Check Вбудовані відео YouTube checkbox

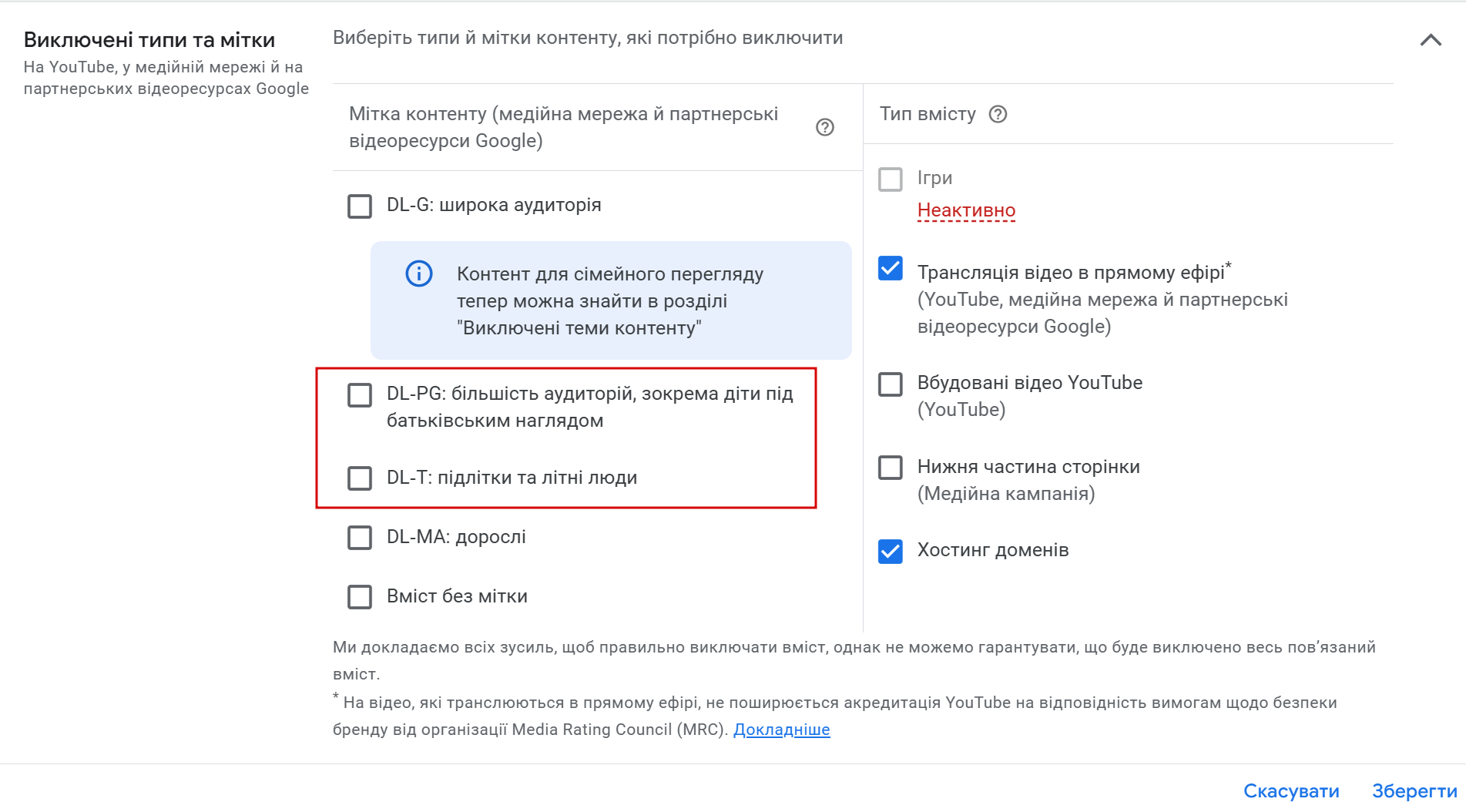891,384
